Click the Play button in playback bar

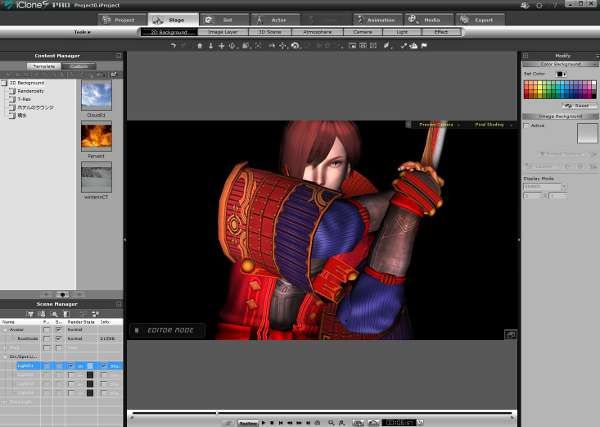pyautogui.click(x=263, y=422)
